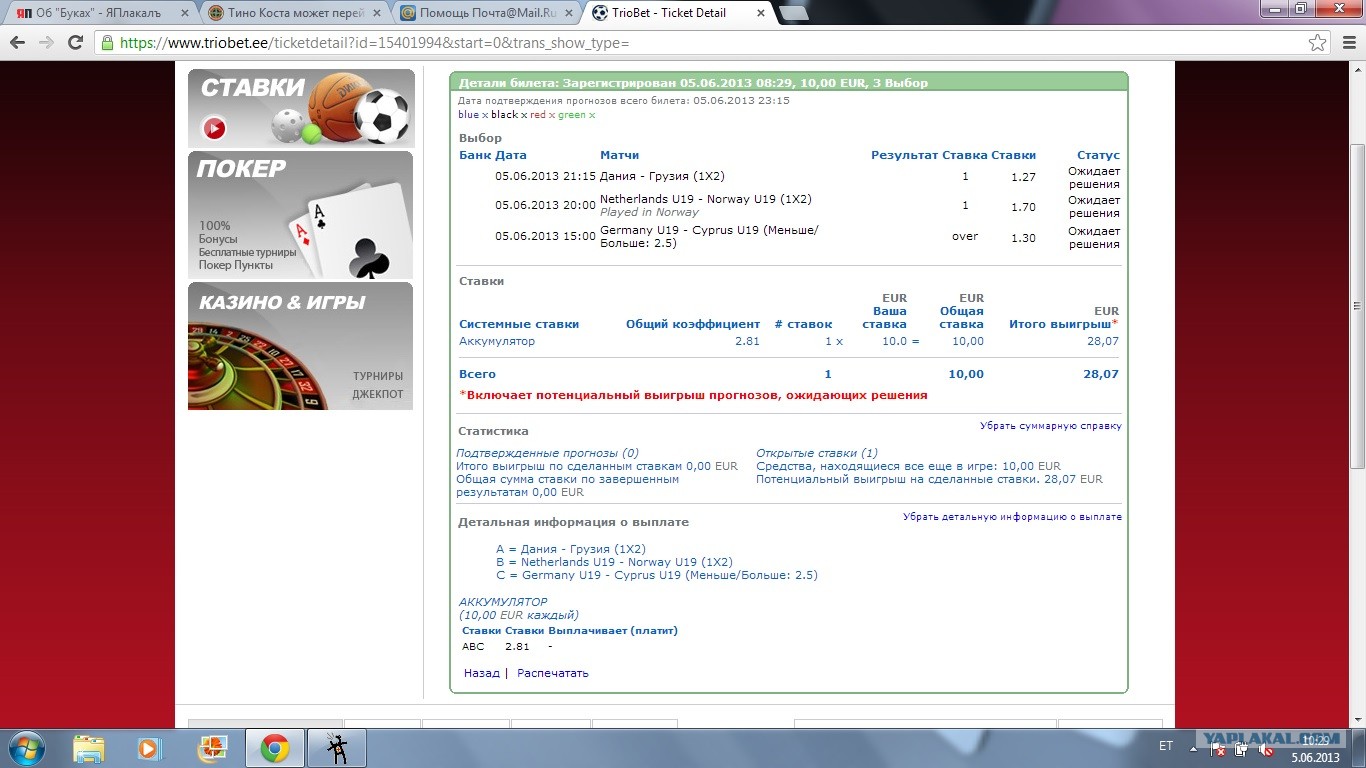Image resolution: width=1366 pixels, height=768 pixels.
Task: Close the Помощь Почта@Mail.Ru tab
Action: point(567,14)
